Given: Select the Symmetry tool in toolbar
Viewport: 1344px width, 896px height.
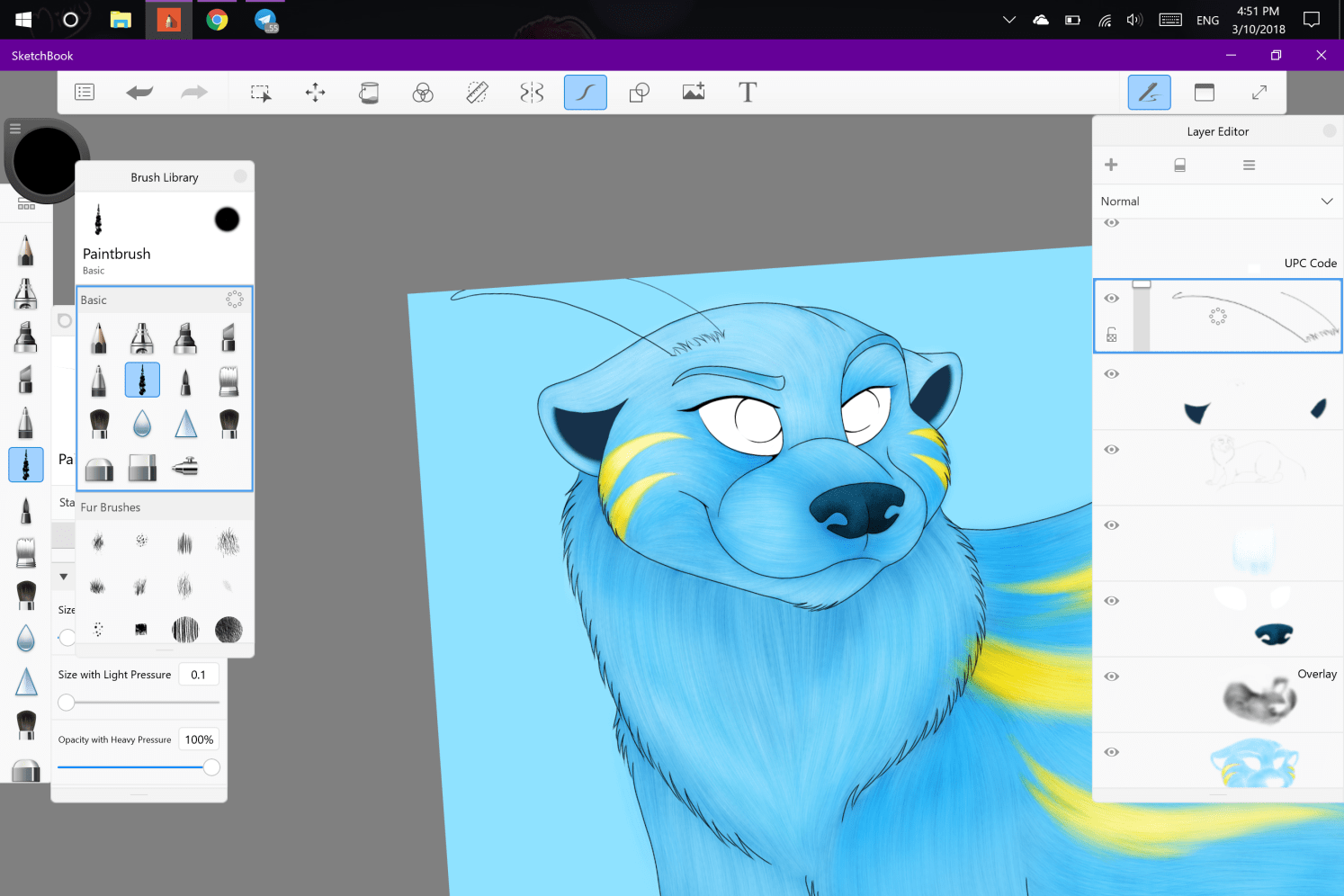Looking at the screenshot, I should 532,92.
